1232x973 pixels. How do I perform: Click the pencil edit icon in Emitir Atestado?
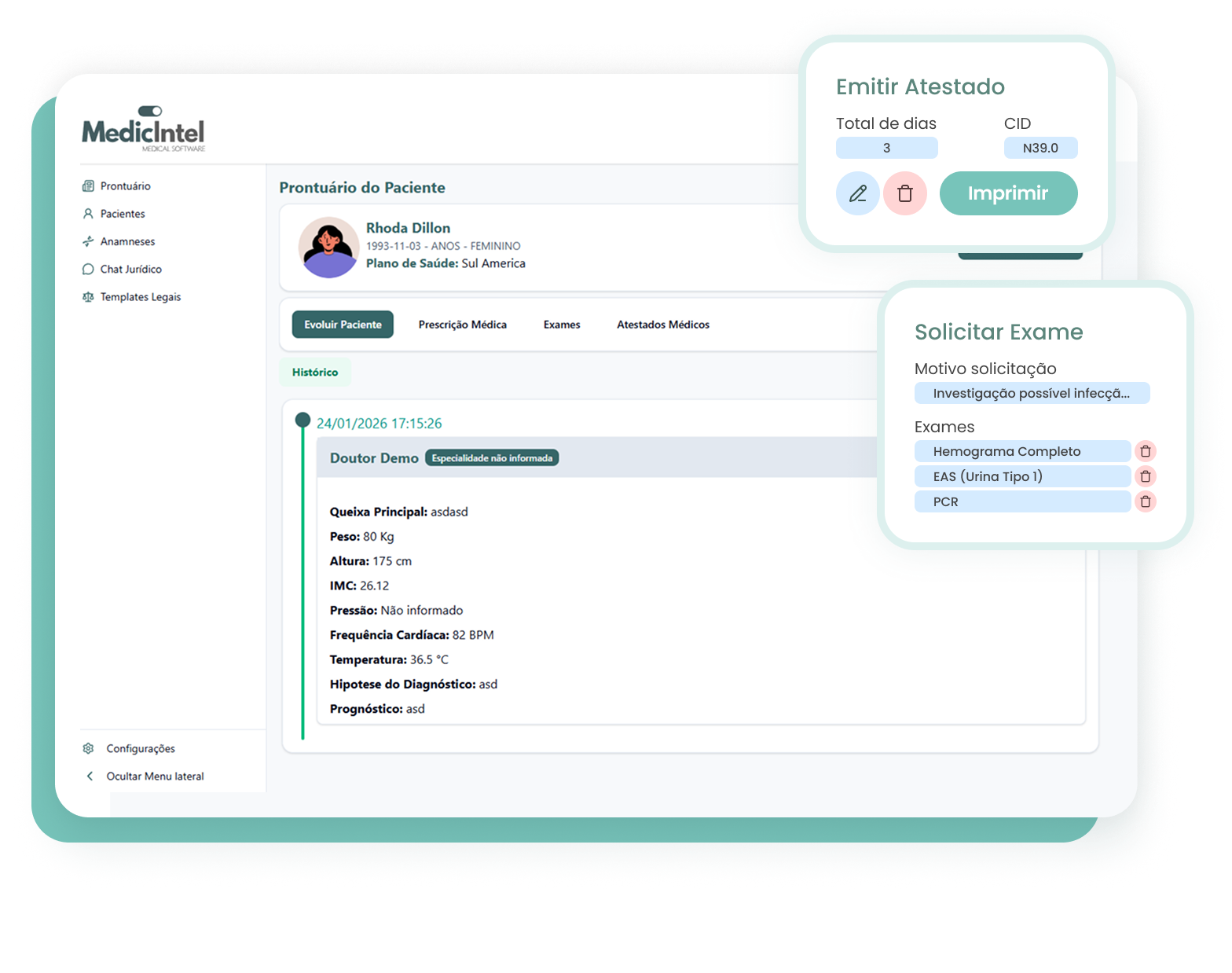pos(857,193)
